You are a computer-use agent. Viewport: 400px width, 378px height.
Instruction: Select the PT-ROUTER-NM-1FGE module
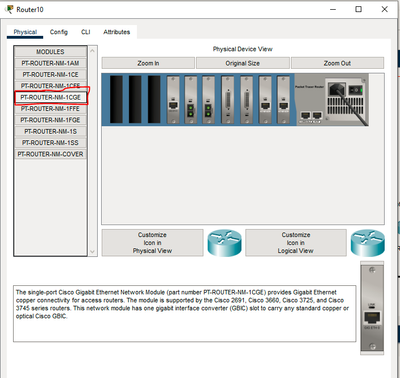[x=50, y=120]
